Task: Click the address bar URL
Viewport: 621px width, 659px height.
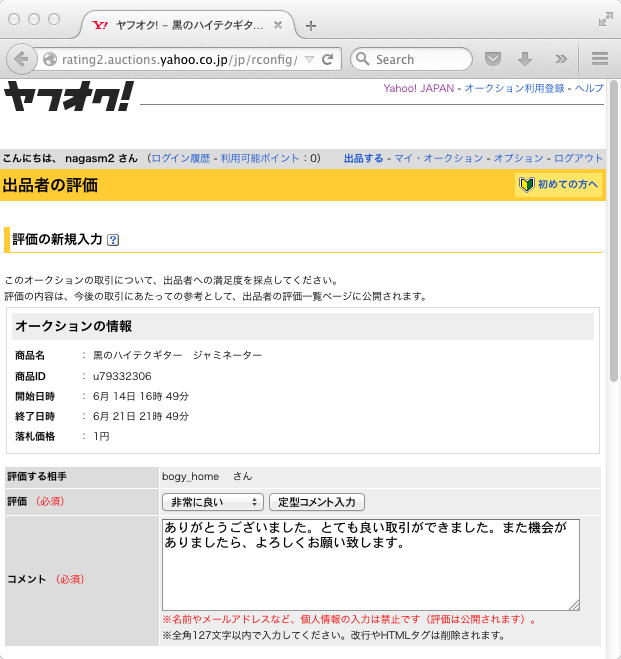Action: click(180, 60)
